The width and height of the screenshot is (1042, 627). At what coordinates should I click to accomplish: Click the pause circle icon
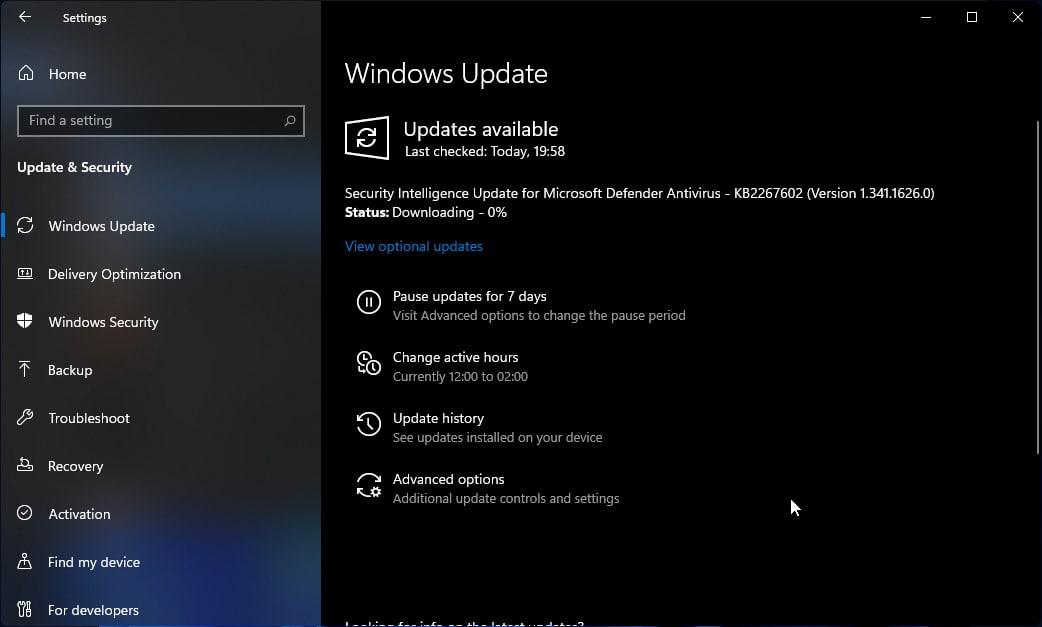click(x=369, y=302)
